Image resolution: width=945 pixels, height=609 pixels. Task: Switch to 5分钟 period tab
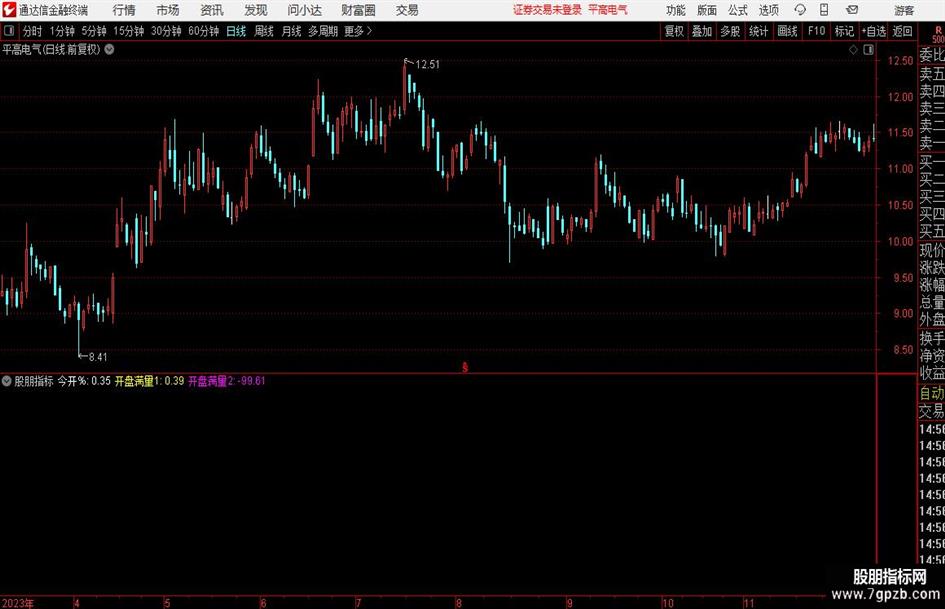[93, 31]
